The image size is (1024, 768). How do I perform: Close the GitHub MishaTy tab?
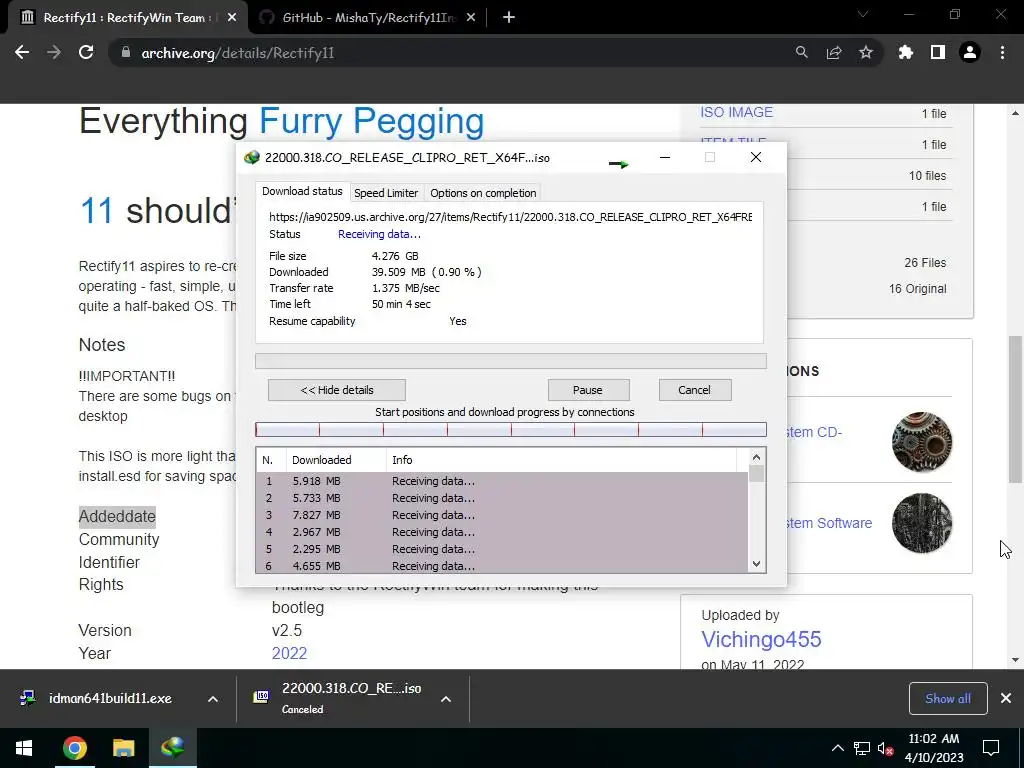click(472, 18)
